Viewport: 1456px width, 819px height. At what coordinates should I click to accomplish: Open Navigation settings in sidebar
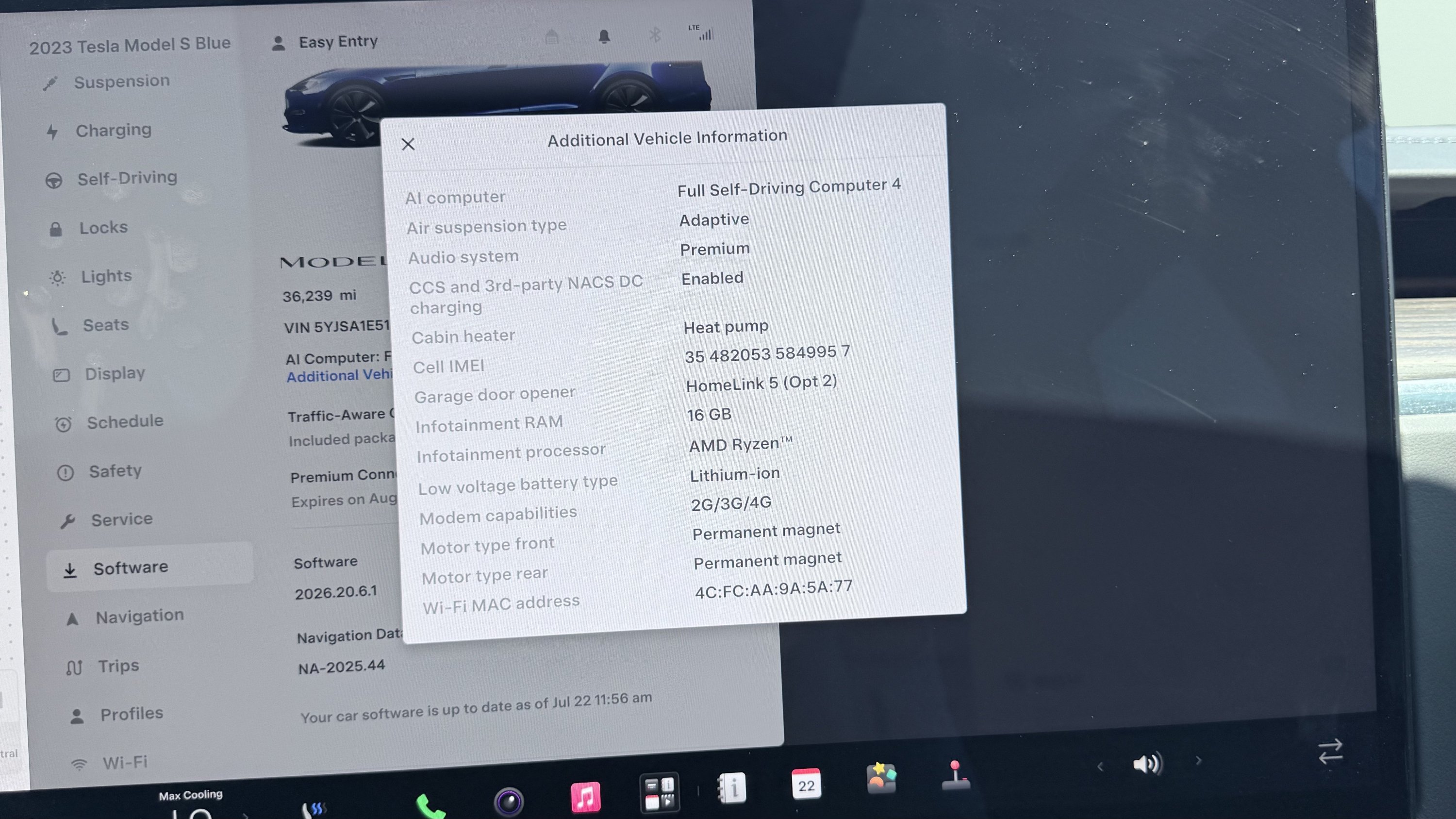(125, 617)
